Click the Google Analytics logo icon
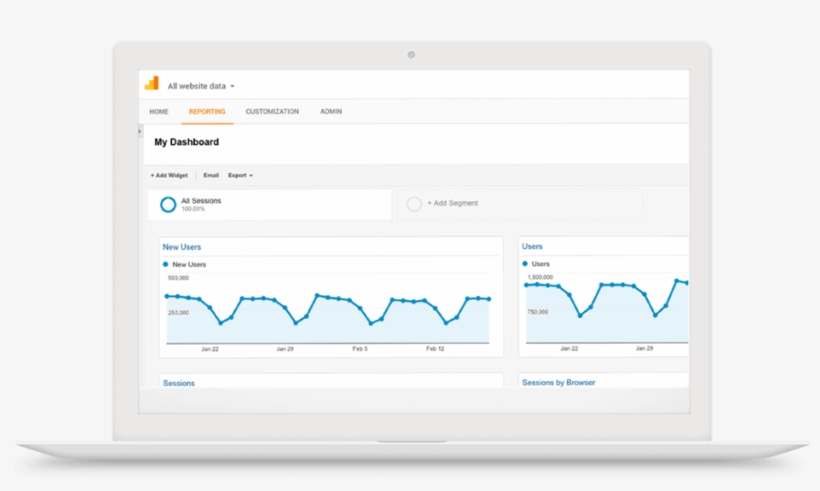 tap(152, 83)
